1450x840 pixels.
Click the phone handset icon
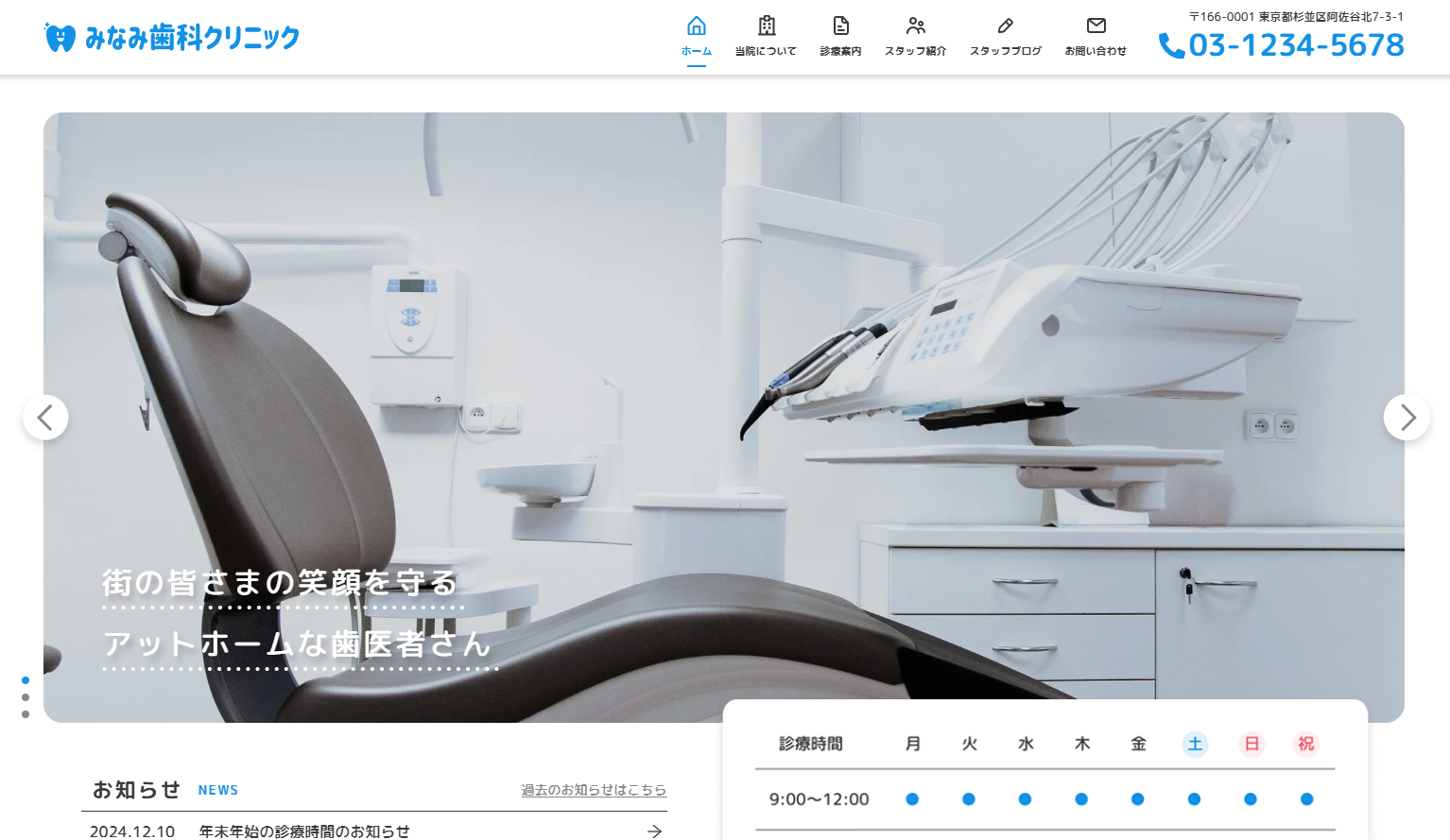1171,45
